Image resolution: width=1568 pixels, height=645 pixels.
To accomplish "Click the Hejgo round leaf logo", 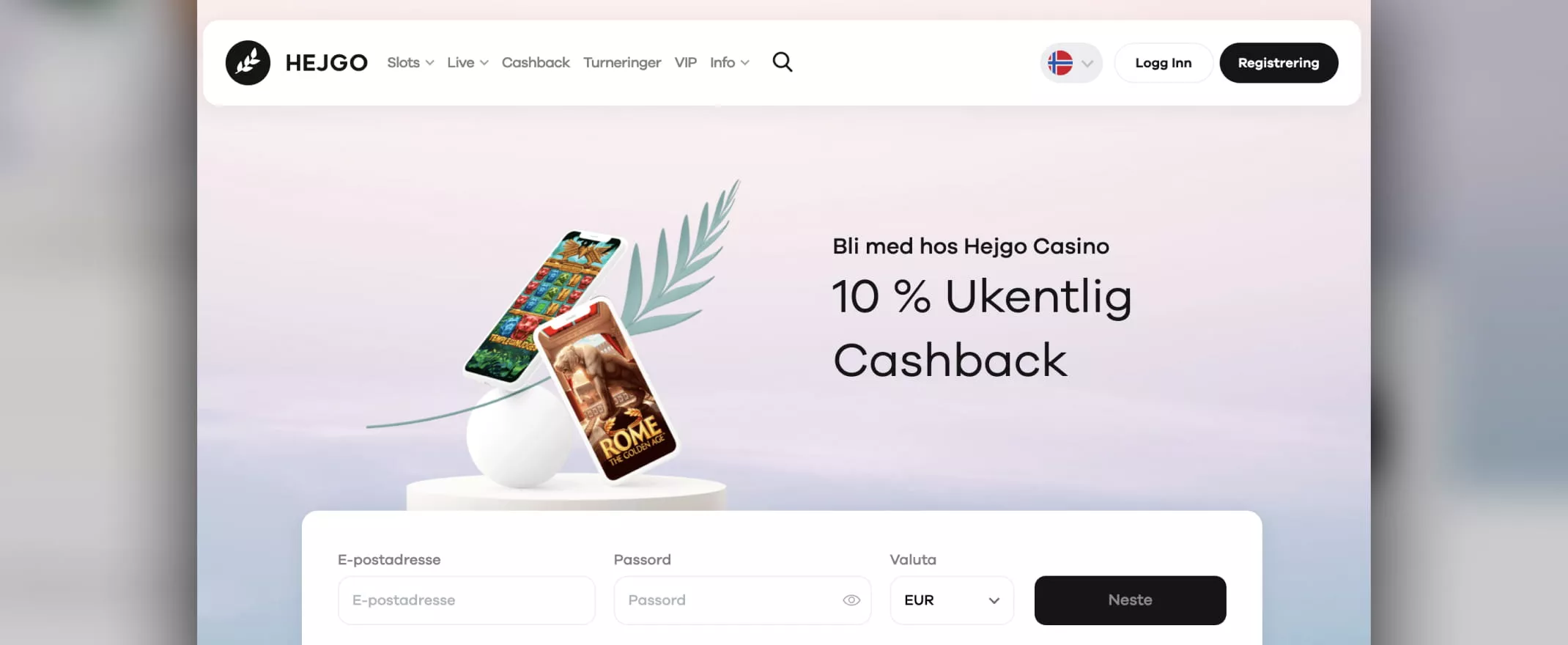I will point(248,63).
